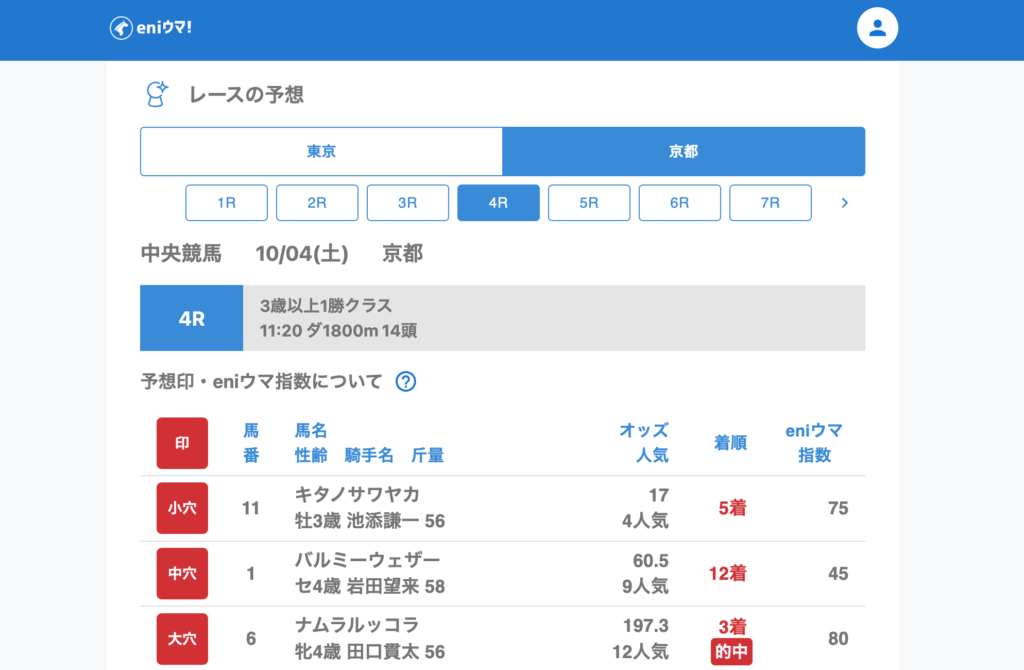Click the red 印 column header badge
Viewport: 1024px width, 670px height.
[x=182, y=443]
